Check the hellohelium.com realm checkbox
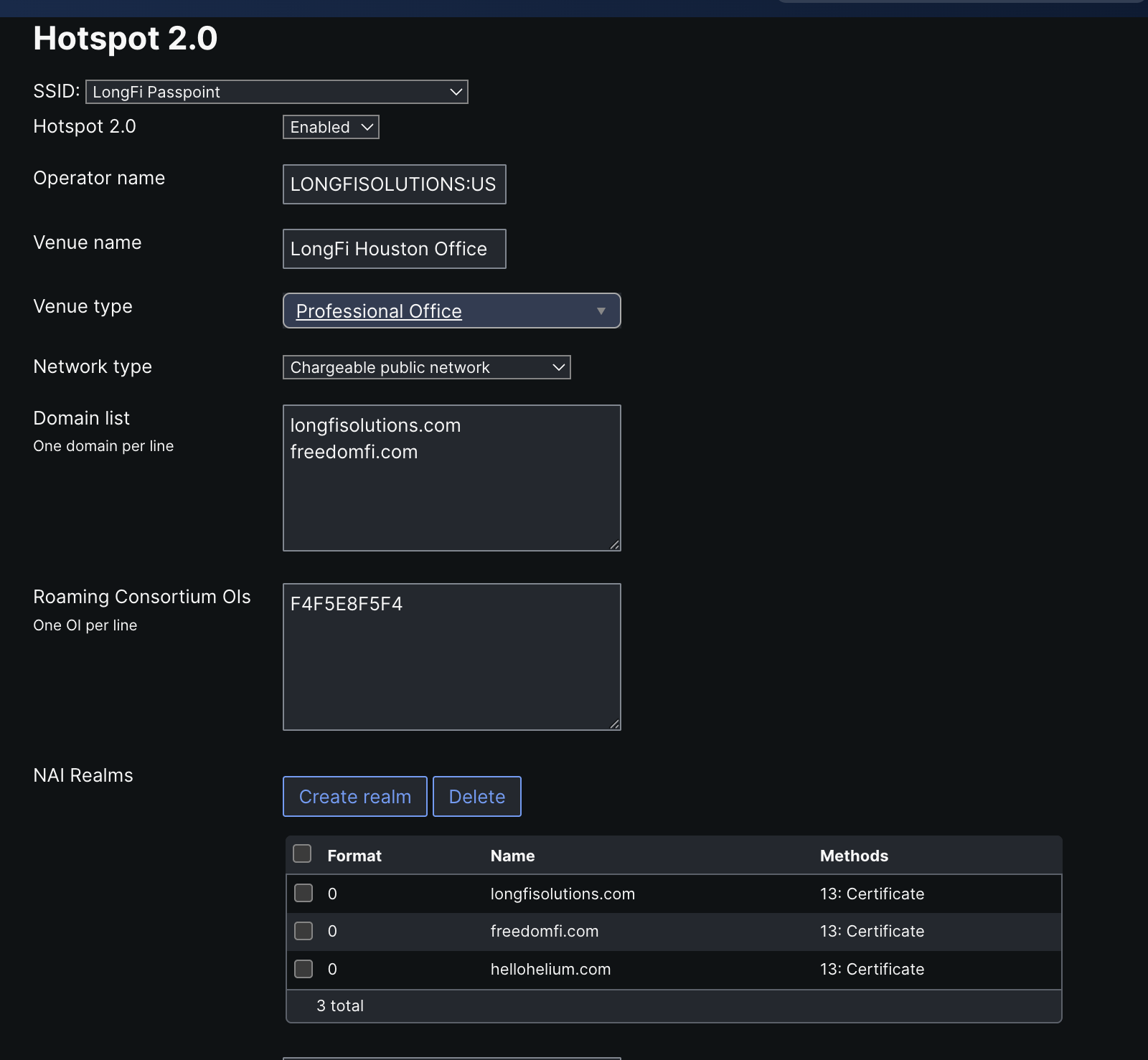 pyautogui.click(x=304, y=969)
